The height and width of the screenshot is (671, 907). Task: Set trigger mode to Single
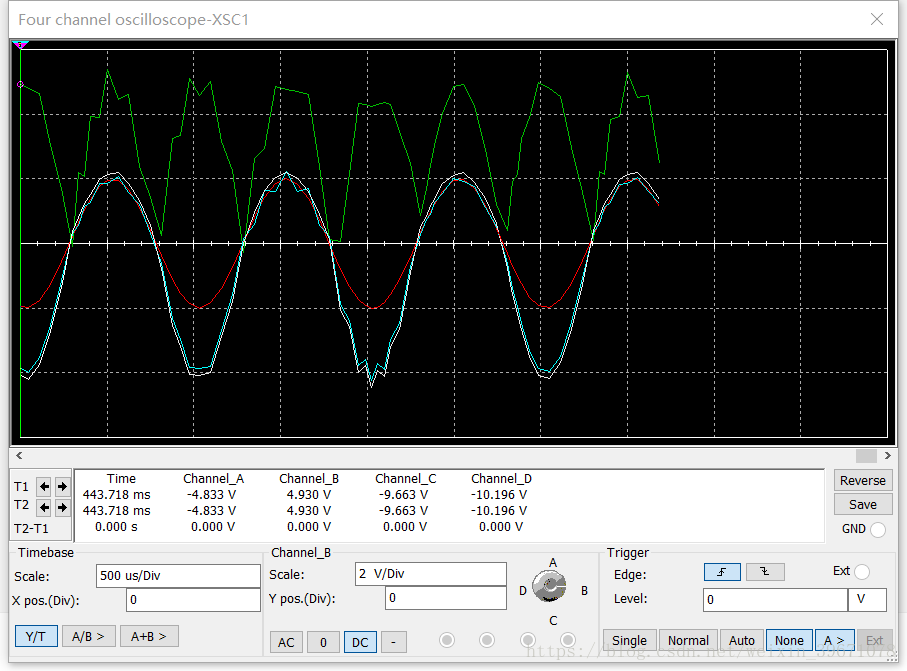629,640
